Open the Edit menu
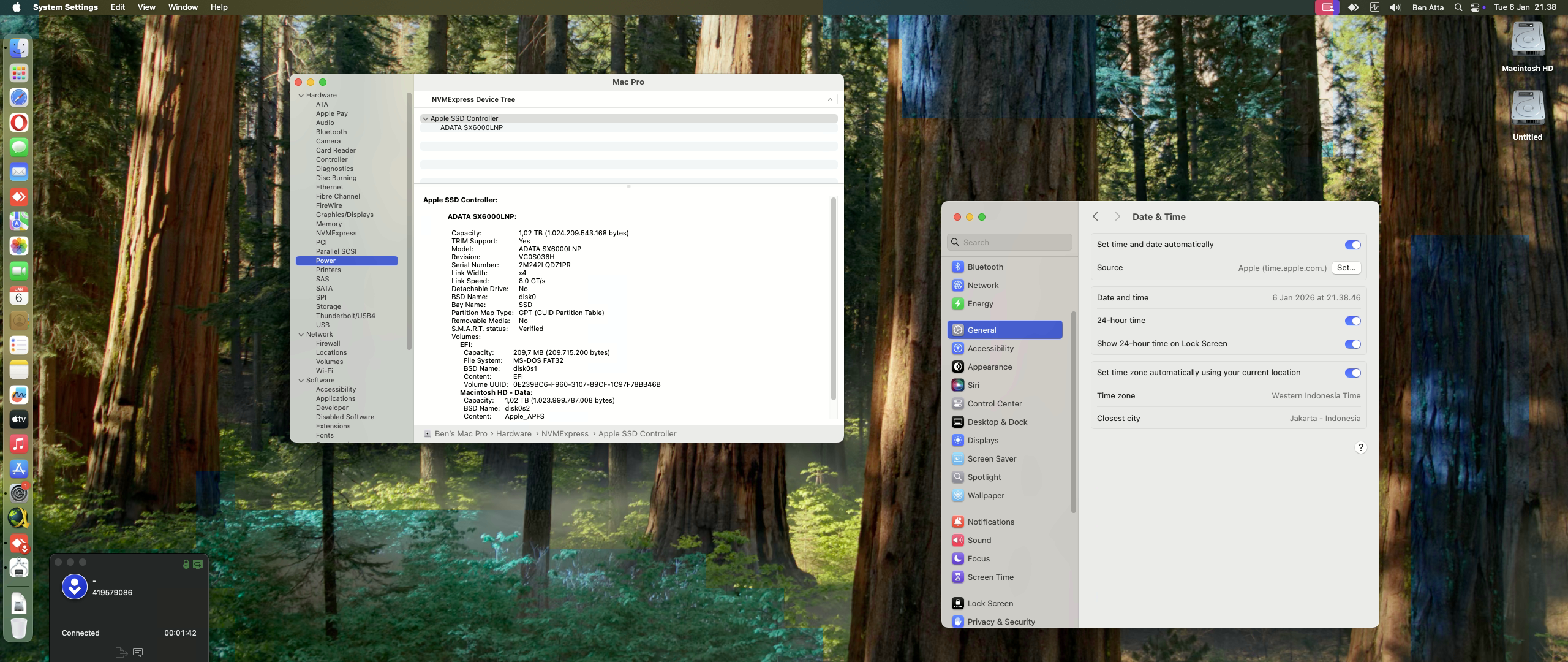 [118, 7]
